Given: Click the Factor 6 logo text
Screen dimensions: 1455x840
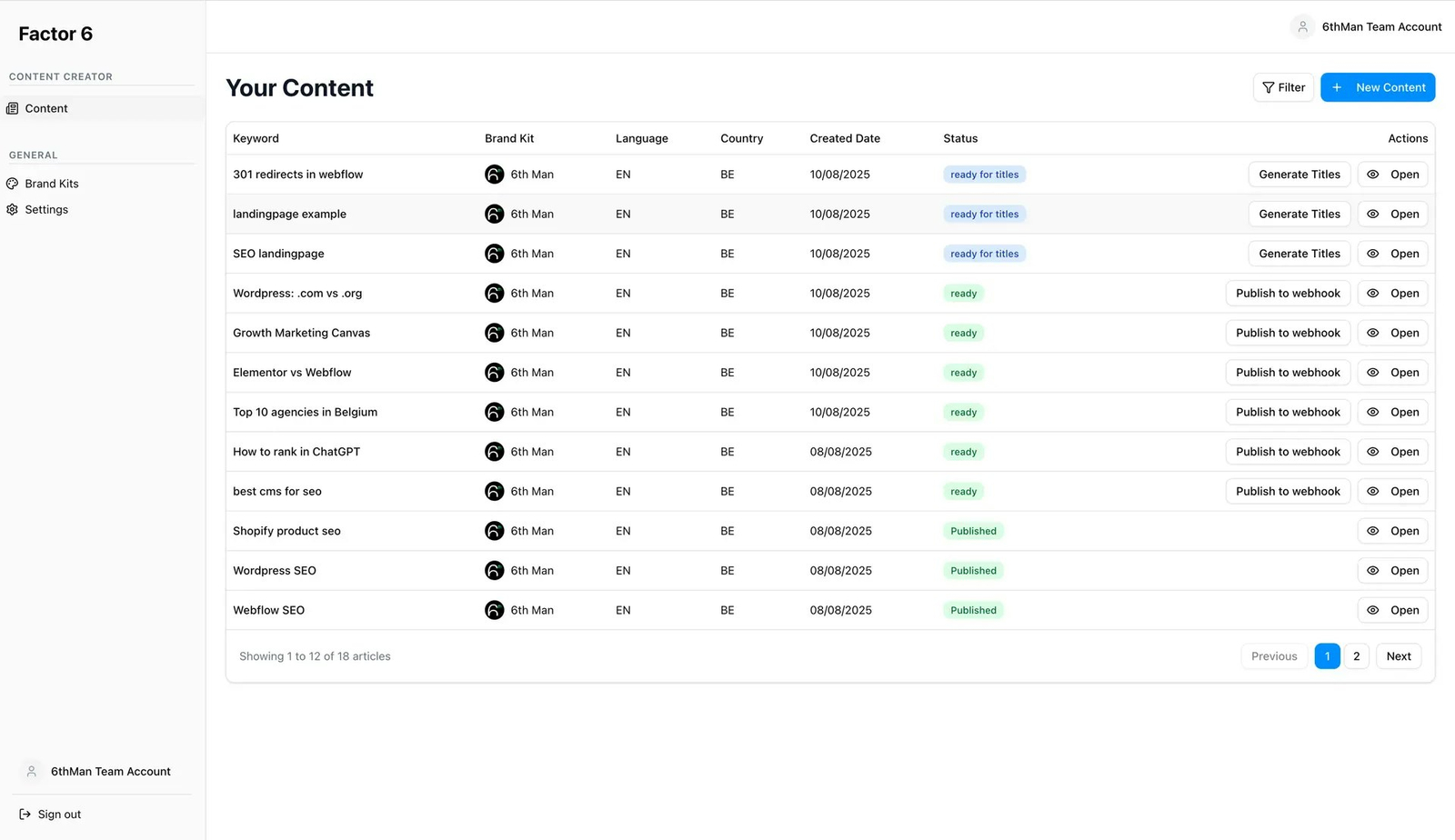Looking at the screenshot, I should (x=55, y=34).
